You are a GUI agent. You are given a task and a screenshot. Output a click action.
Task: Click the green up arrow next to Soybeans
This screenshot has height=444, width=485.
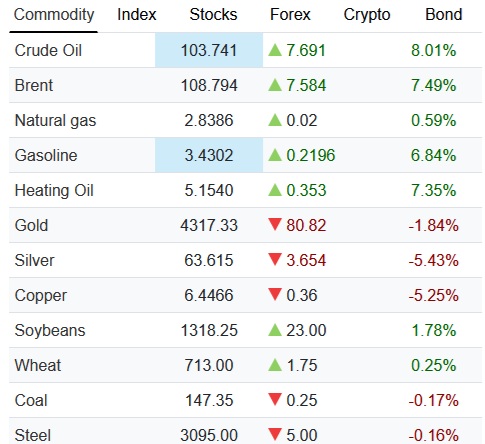tap(275, 330)
